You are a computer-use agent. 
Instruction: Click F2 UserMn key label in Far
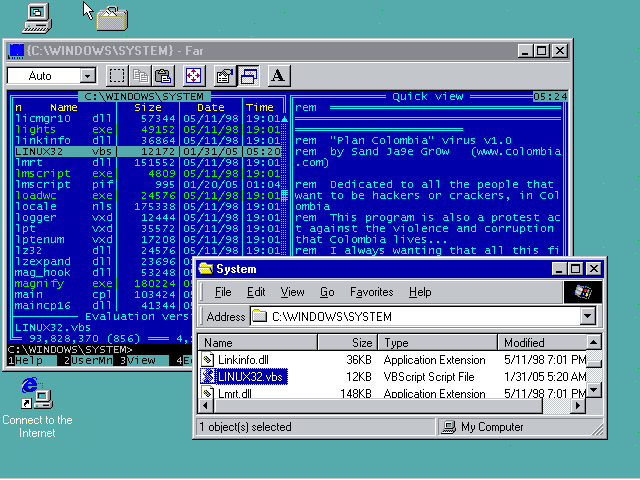coord(88,361)
